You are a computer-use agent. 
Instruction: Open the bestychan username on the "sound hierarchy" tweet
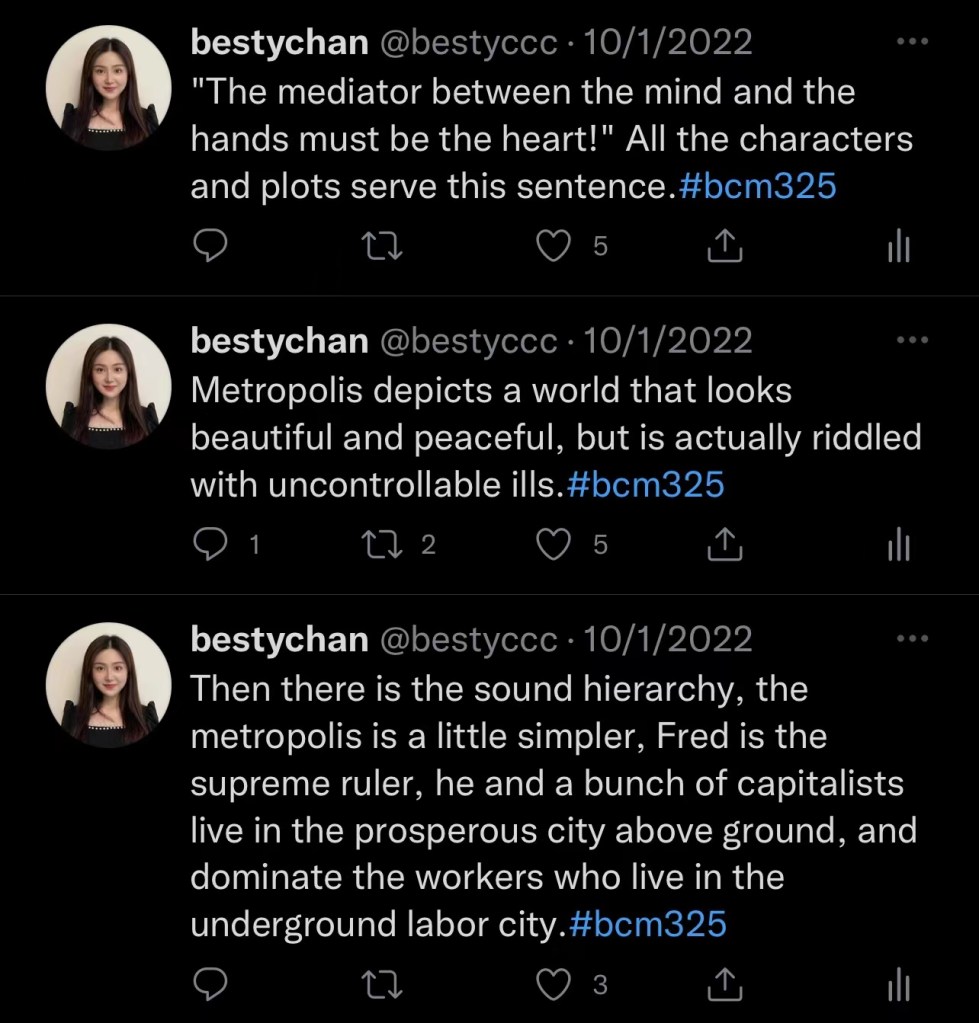click(279, 640)
